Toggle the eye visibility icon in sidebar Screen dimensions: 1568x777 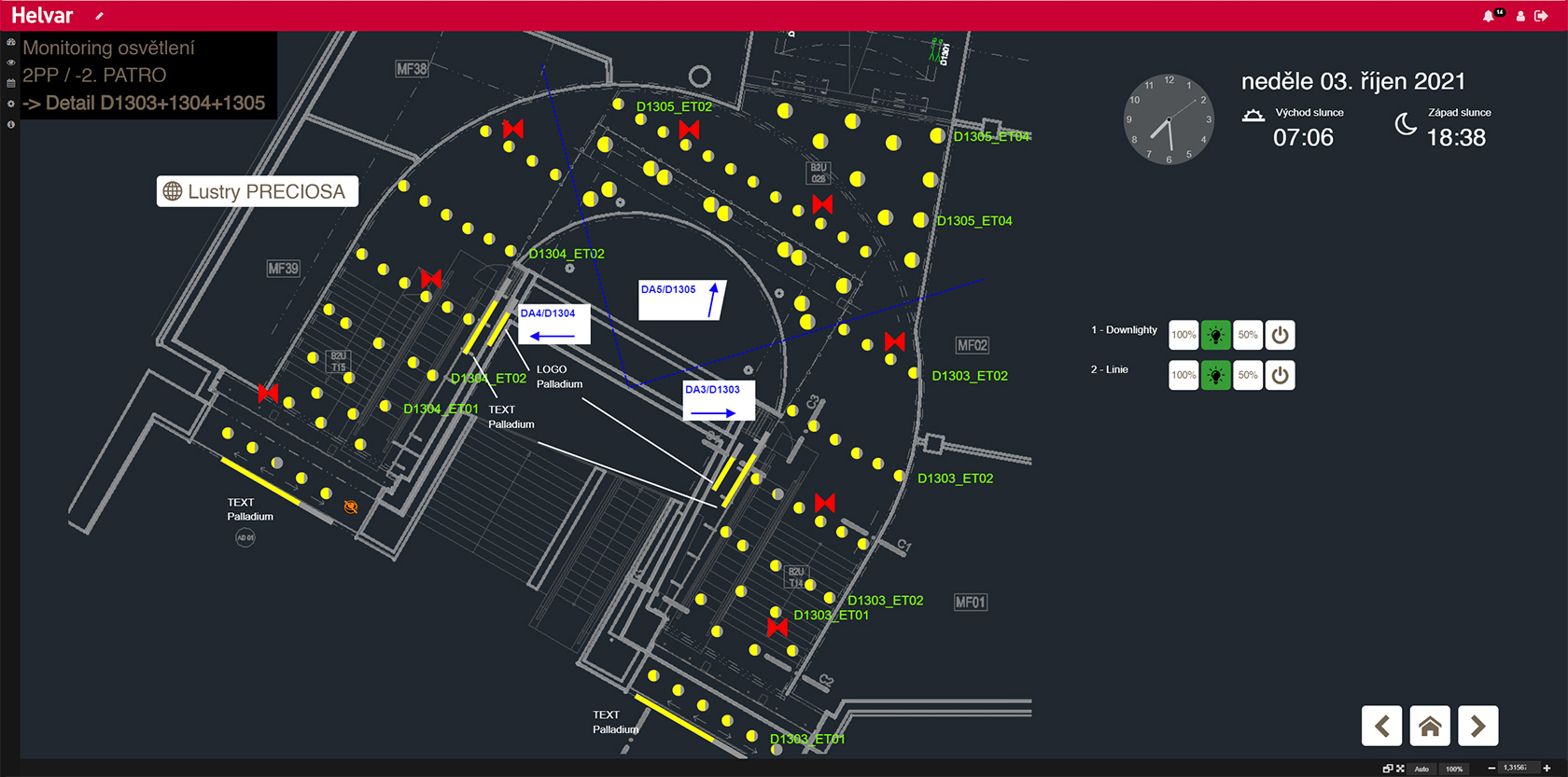pyautogui.click(x=11, y=62)
